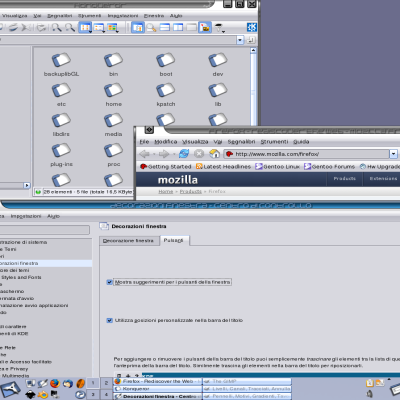Launch Firefox from the panel quick launcher
This screenshot has height=400, width=400.
(x=55, y=383)
